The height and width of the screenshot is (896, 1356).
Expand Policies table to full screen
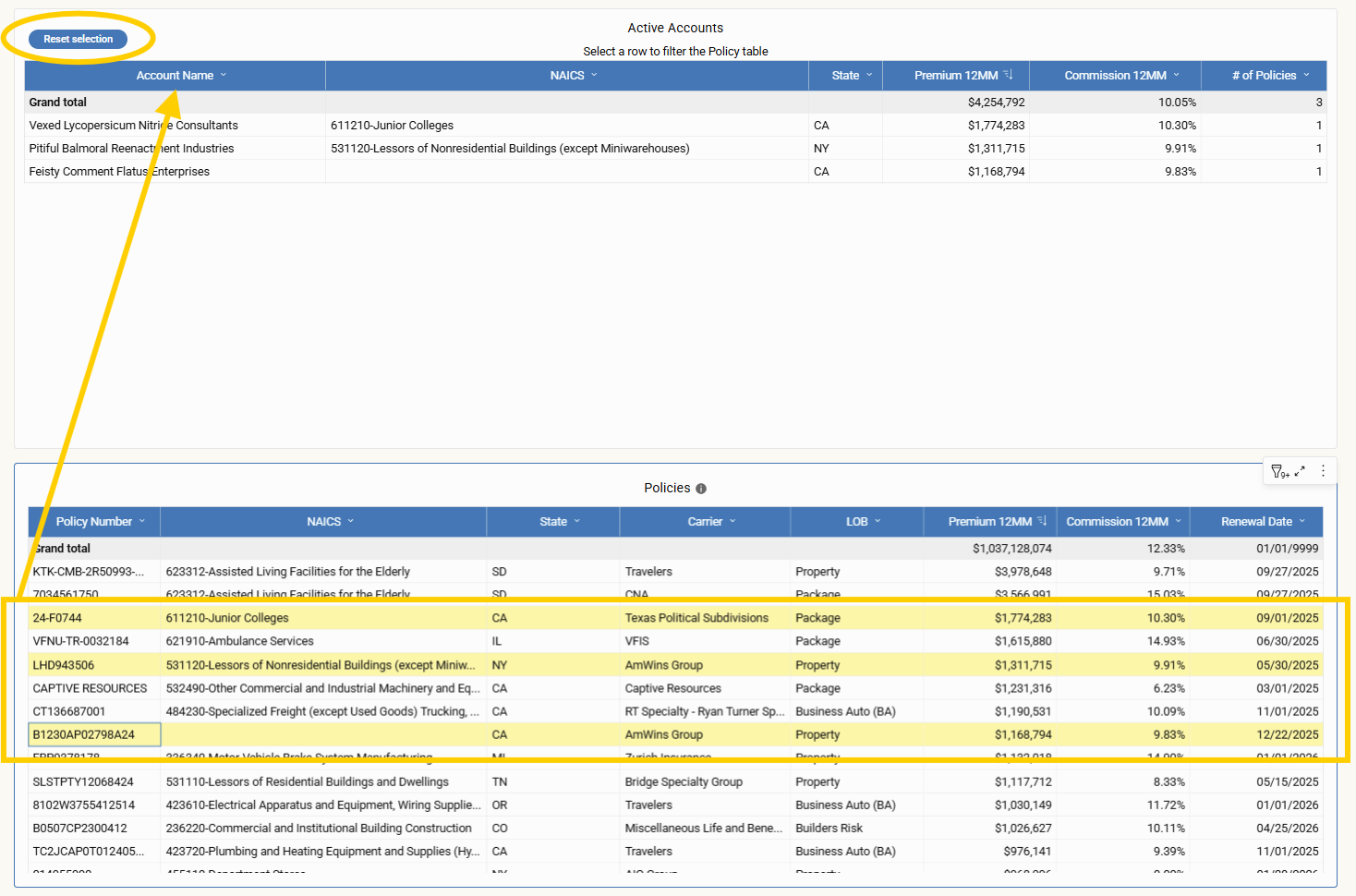click(x=1300, y=471)
